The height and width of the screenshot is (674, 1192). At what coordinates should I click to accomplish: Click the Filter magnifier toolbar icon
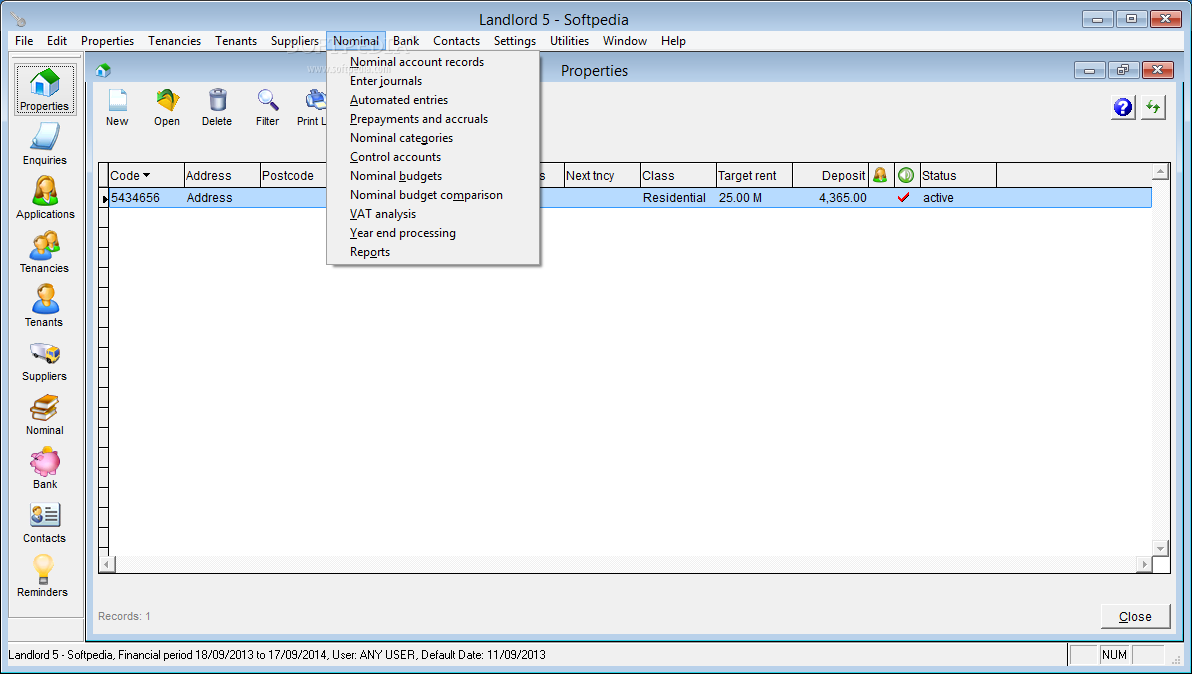click(x=268, y=107)
